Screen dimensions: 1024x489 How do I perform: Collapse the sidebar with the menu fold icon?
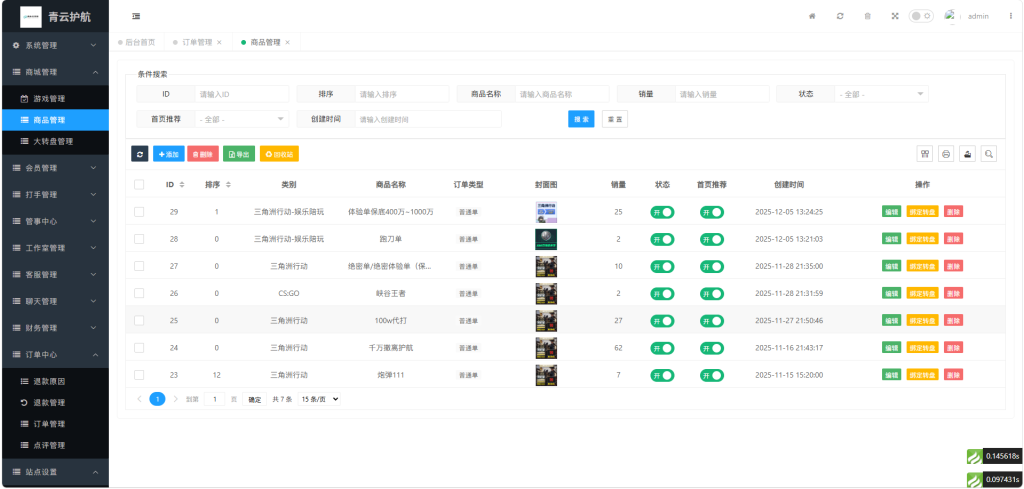pyautogui.click(x=136, y=16)
